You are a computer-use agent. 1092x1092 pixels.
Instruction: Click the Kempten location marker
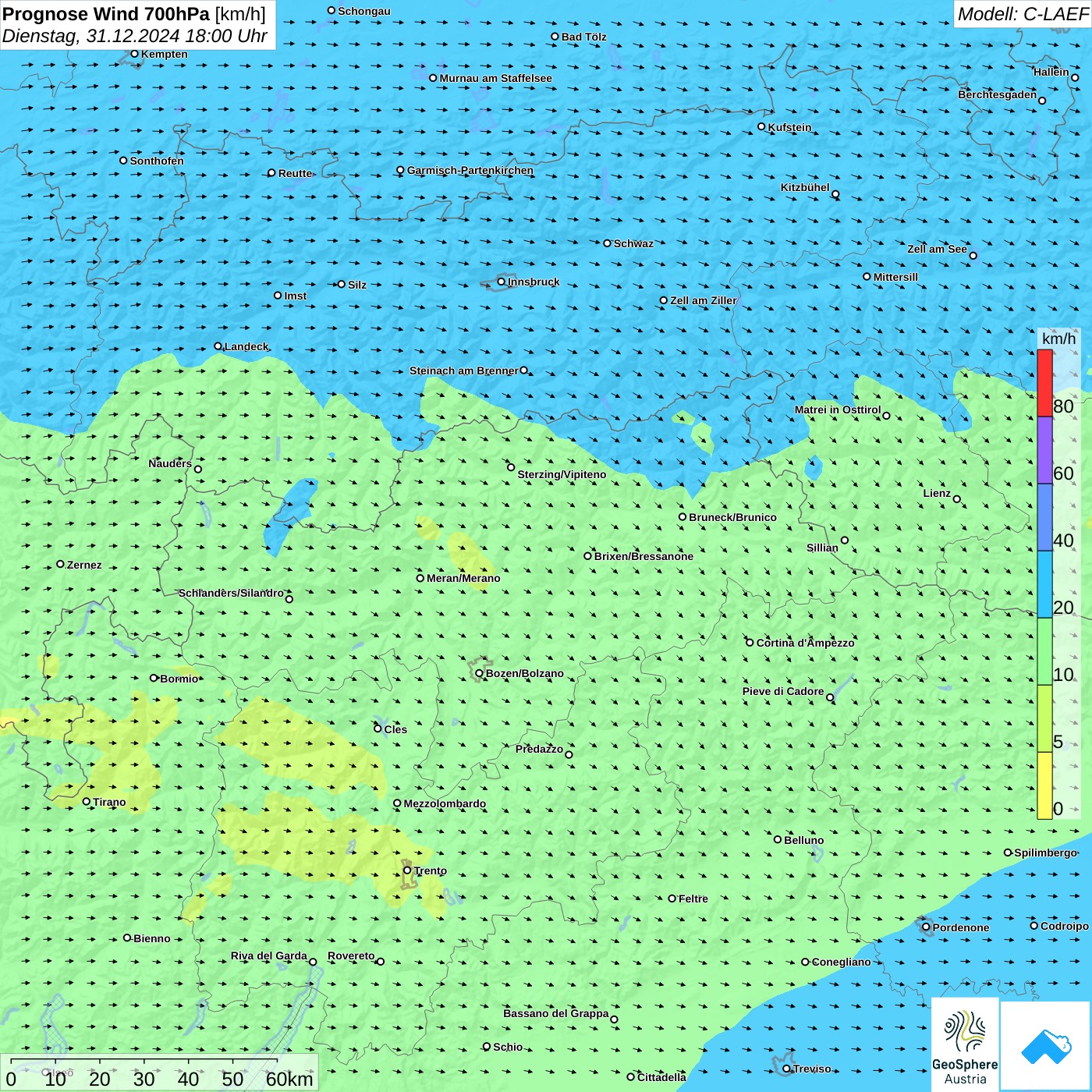point(135,54)
